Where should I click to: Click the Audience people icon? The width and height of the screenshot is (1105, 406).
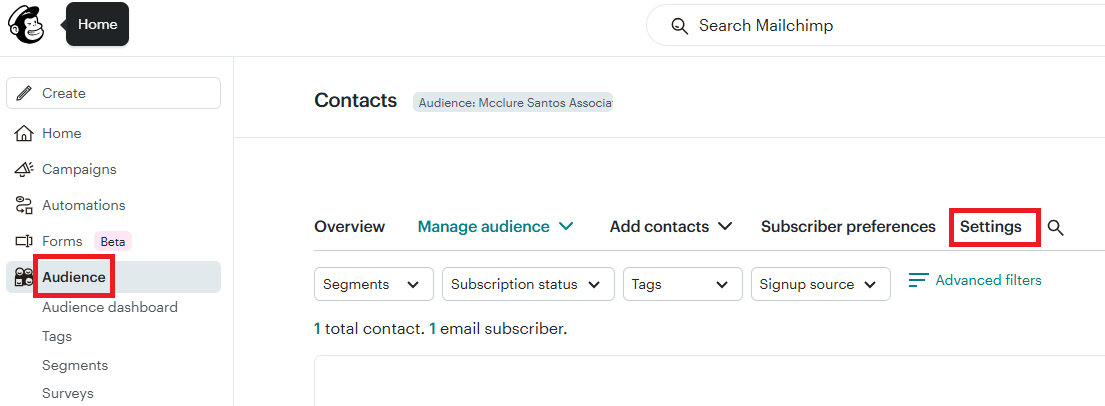tap(24, 277)
